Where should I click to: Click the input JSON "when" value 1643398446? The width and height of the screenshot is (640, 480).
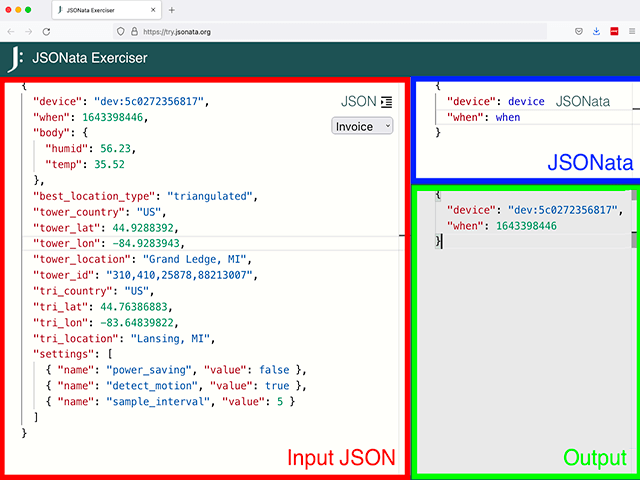[113, 118]
